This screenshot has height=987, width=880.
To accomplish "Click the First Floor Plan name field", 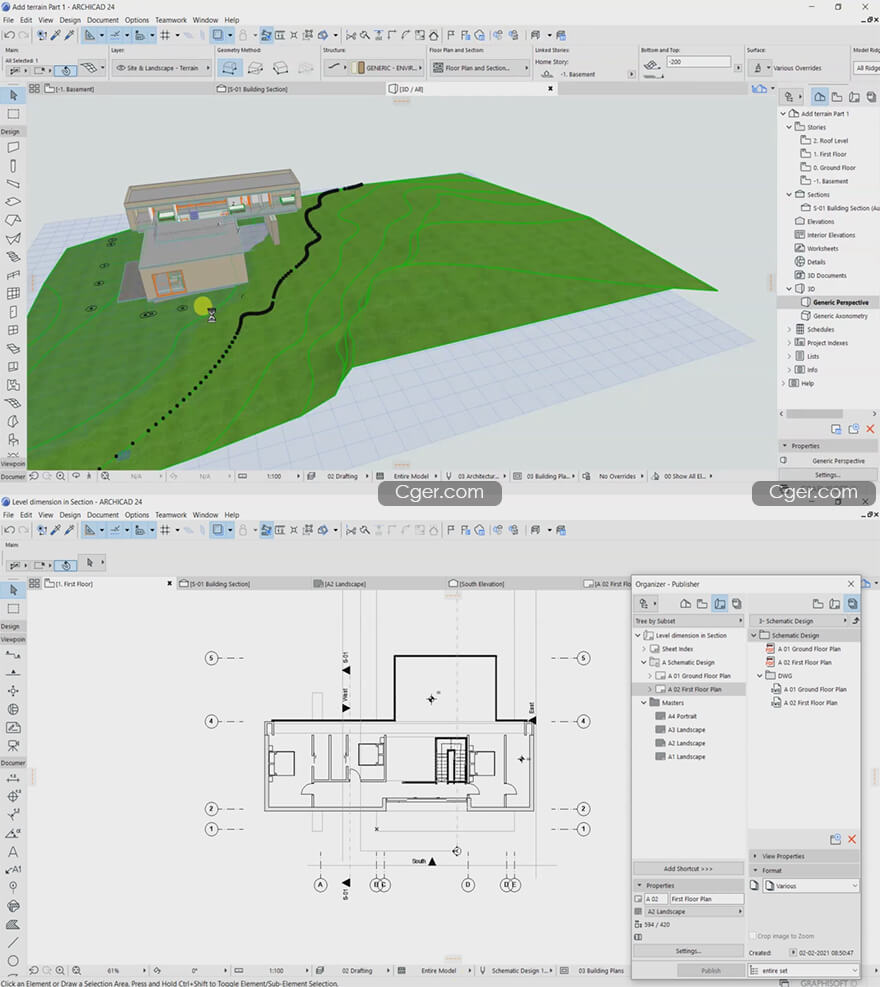I will click(706, 899).
